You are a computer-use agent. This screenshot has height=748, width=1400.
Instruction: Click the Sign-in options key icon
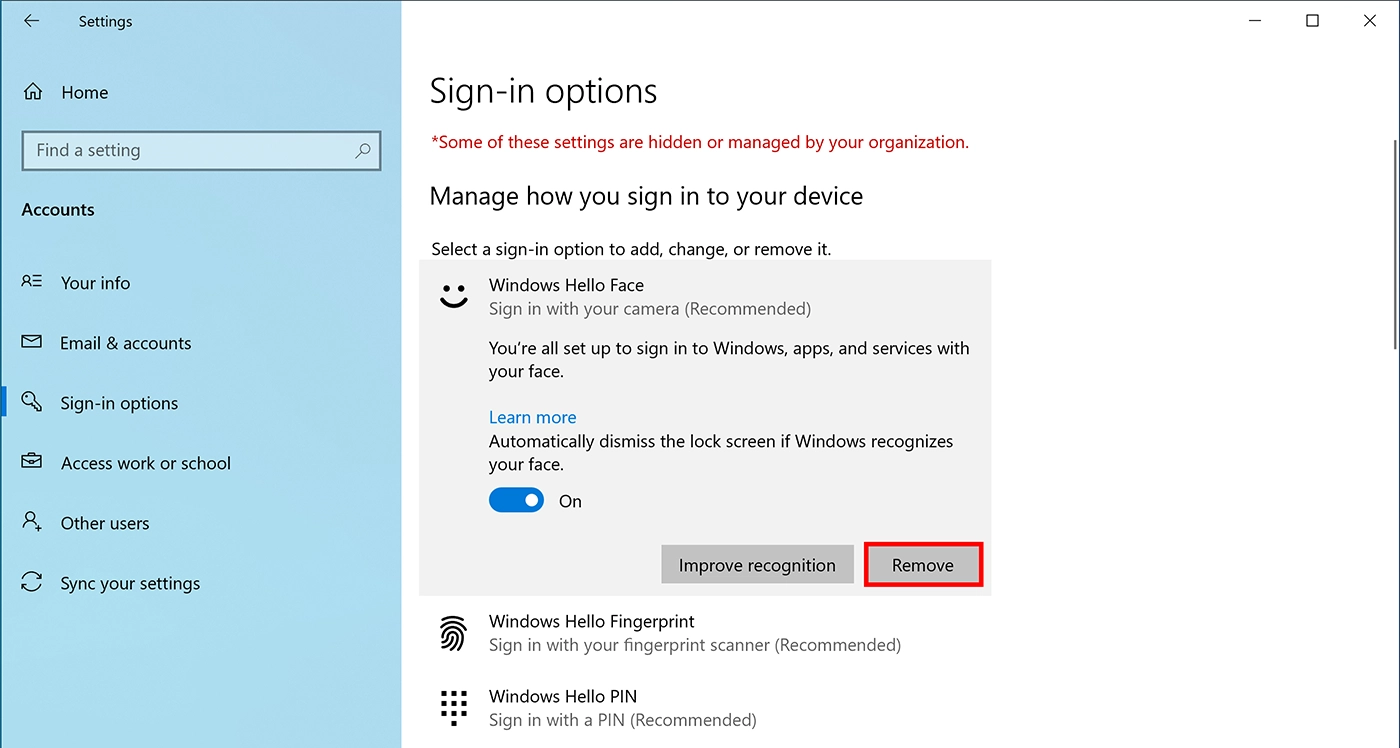(32, 403)
